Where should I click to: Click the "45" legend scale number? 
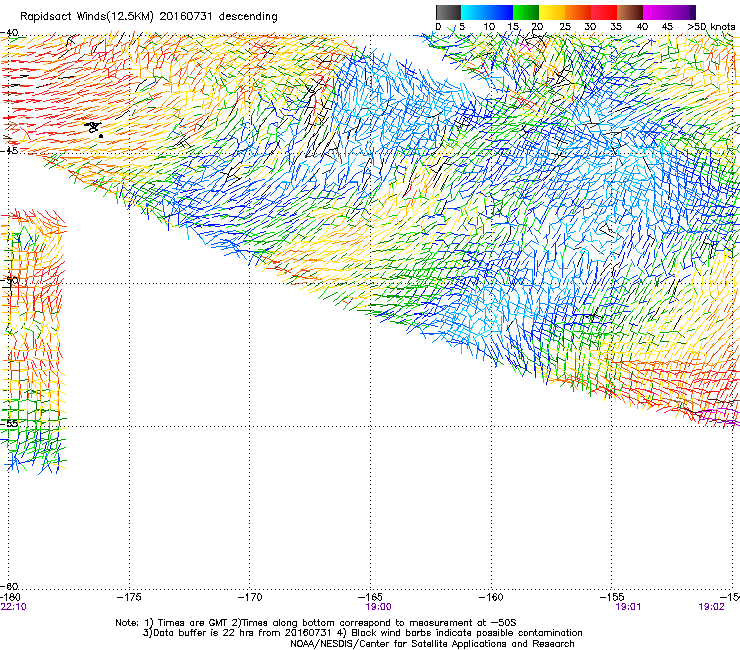click(667, 27)
